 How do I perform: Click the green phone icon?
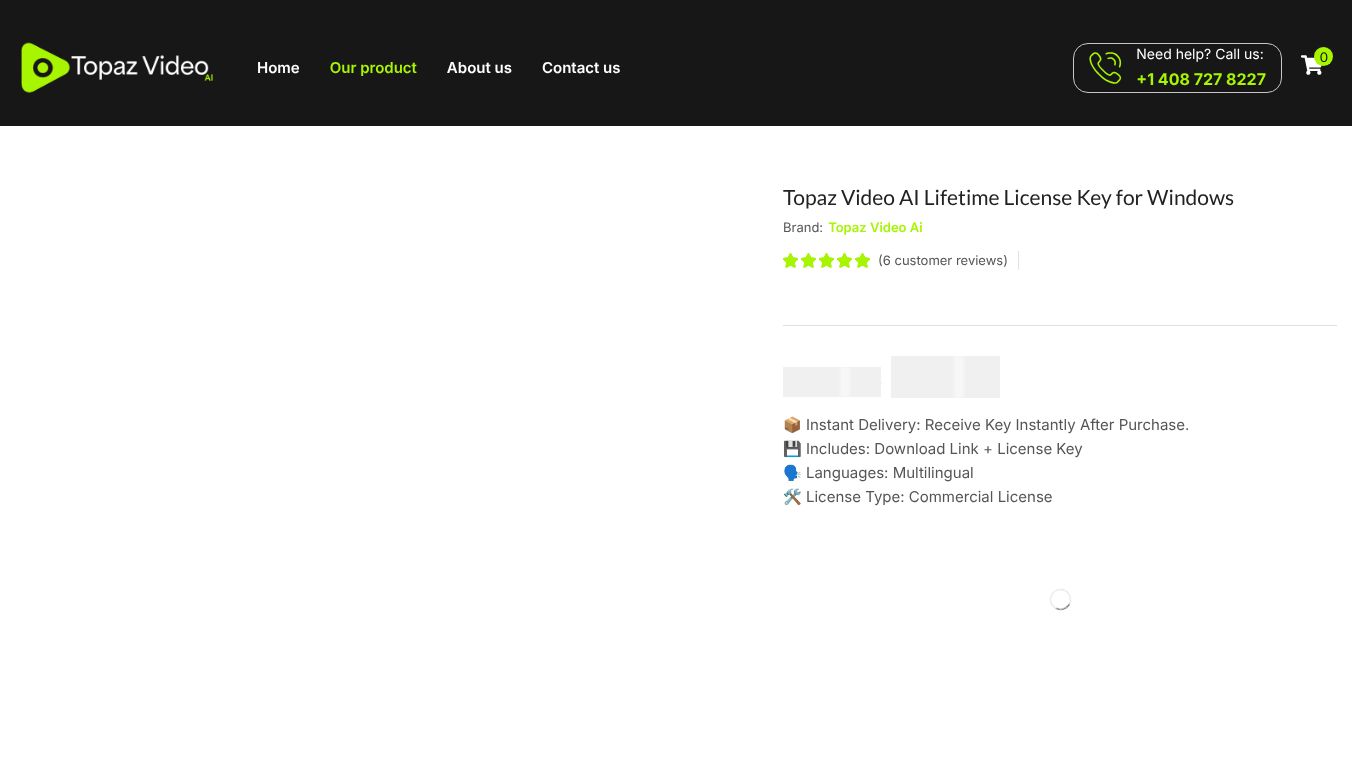1104,67
